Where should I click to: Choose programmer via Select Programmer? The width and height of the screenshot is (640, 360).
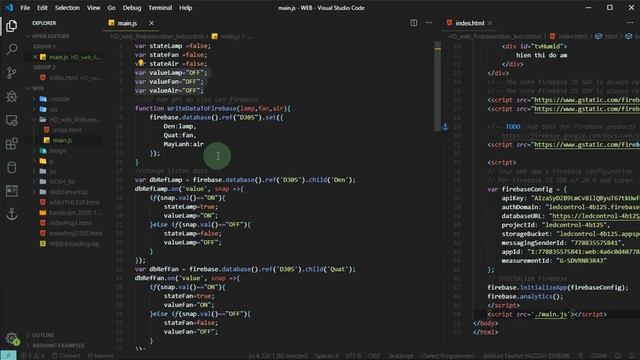pos(448,356)
